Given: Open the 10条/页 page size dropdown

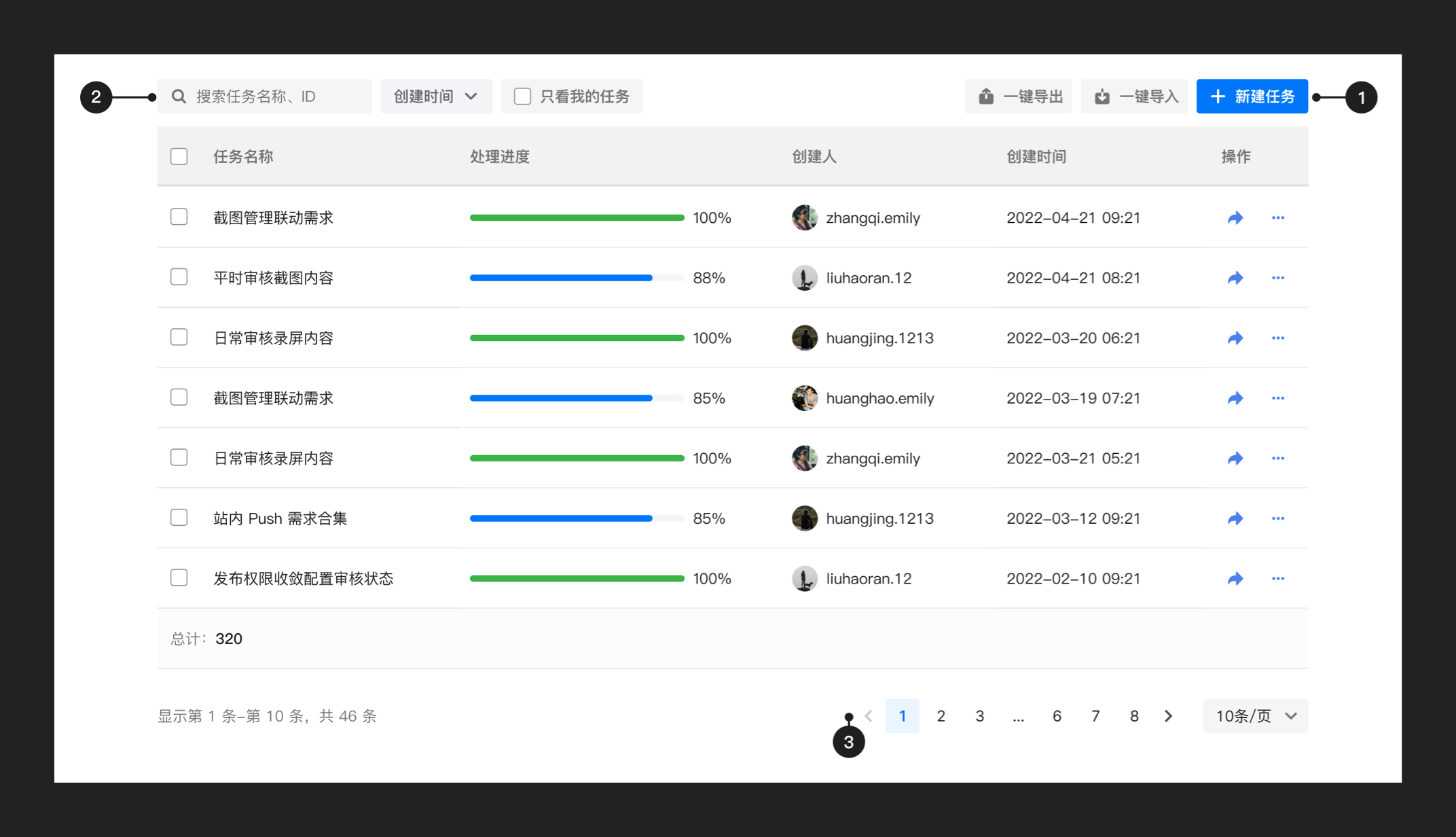Looking at the screenshot, I should tap(1255, 716).
